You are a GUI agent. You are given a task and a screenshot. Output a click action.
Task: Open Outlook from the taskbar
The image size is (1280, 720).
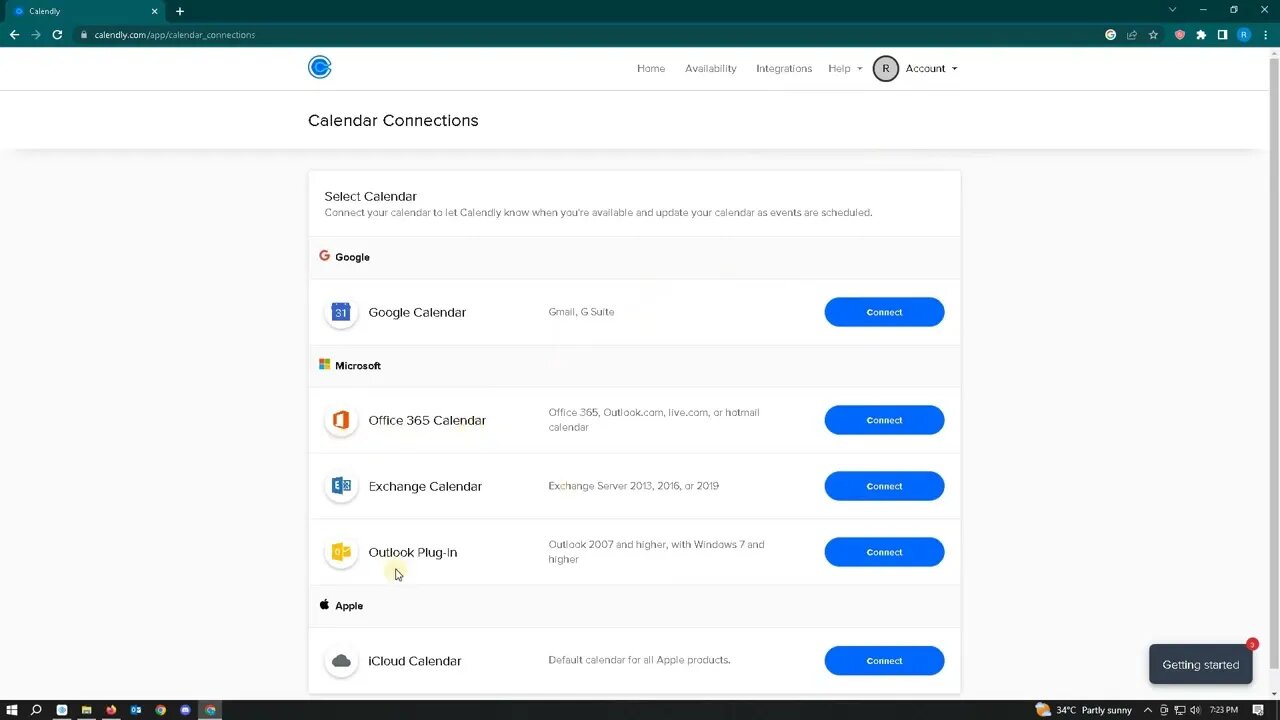click(136, 710)
